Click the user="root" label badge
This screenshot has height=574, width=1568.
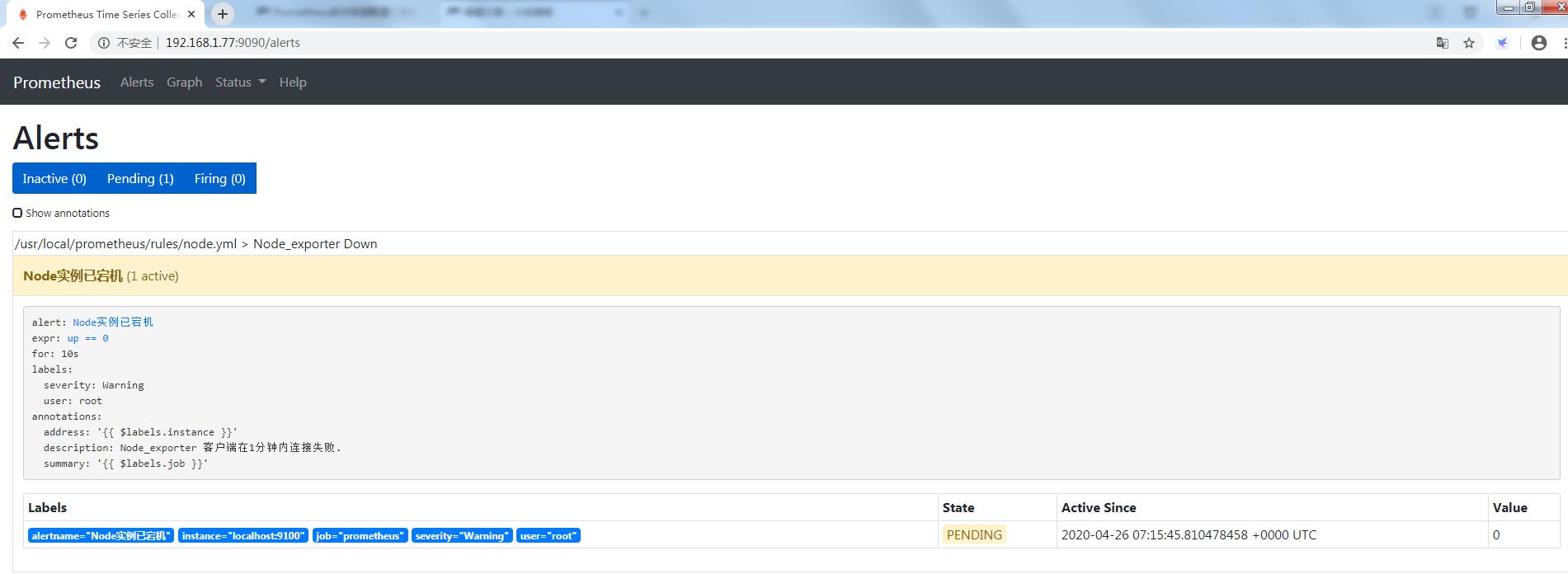pyautogui.click(x=549, y=536)
